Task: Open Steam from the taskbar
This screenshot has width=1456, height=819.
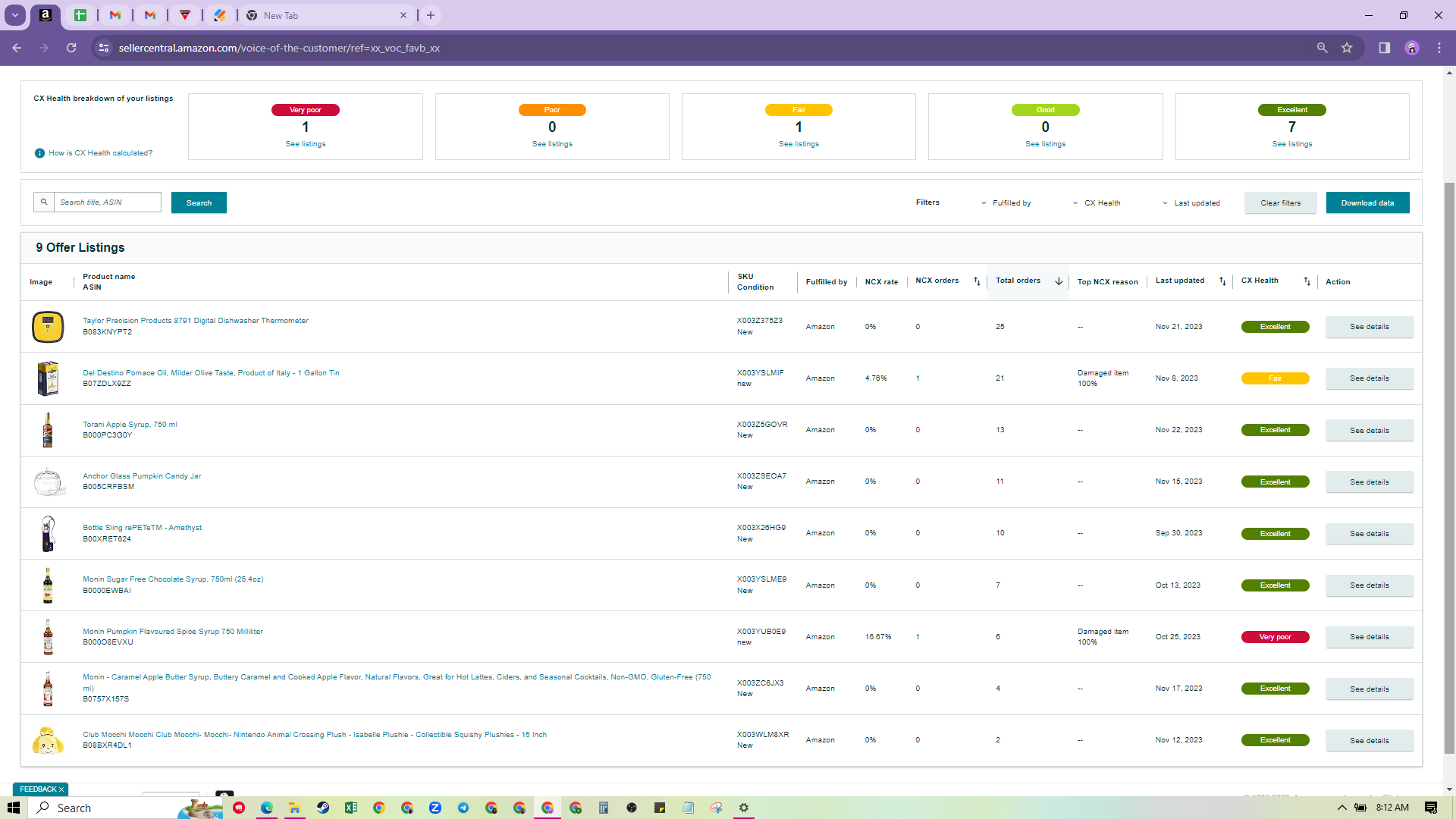Action: click(323, 808)
